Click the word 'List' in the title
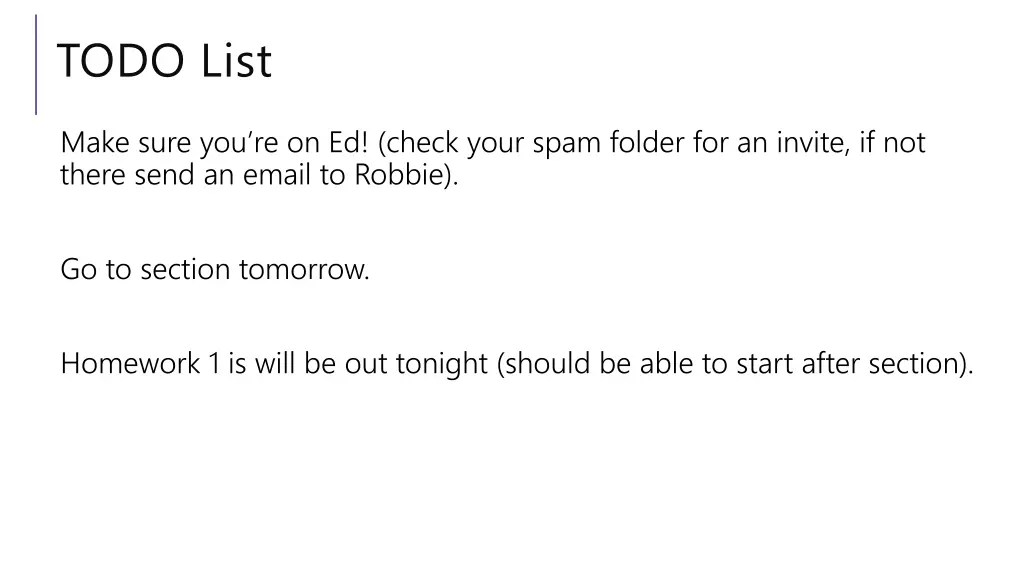The width and height of the screenshot is (1024, 576). pos(236,61)
